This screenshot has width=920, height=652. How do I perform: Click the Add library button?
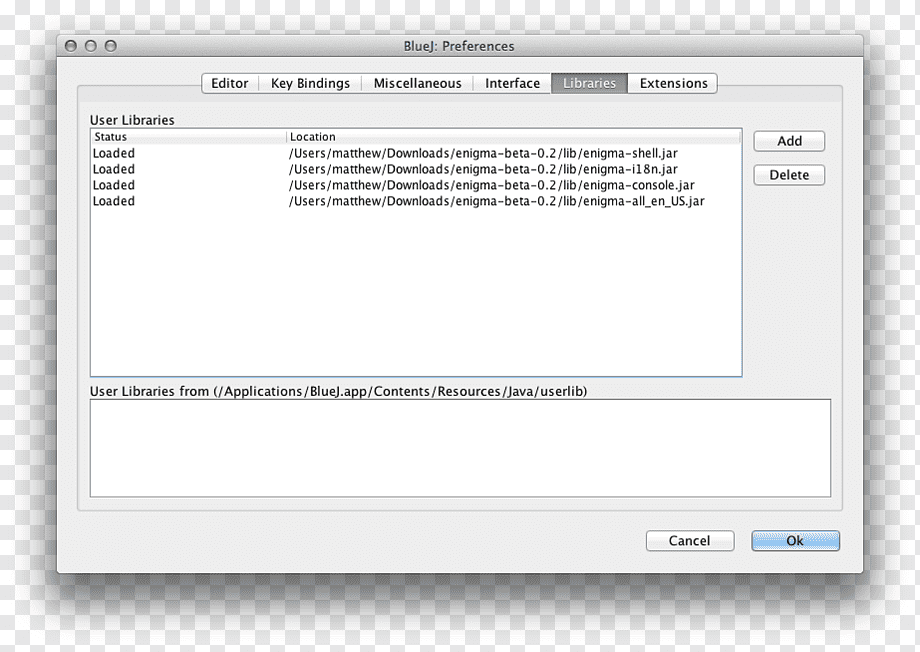point(789,141)
